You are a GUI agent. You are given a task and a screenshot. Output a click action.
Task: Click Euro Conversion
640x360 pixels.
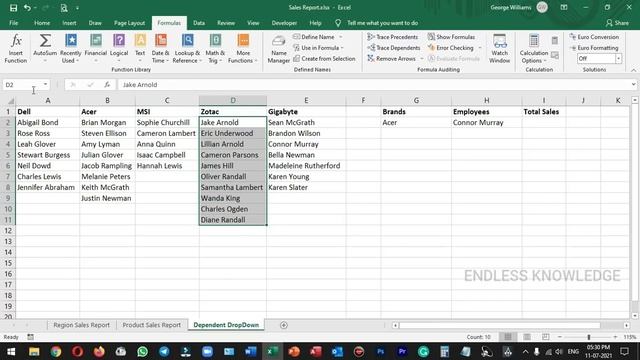[x=594, y=37]
